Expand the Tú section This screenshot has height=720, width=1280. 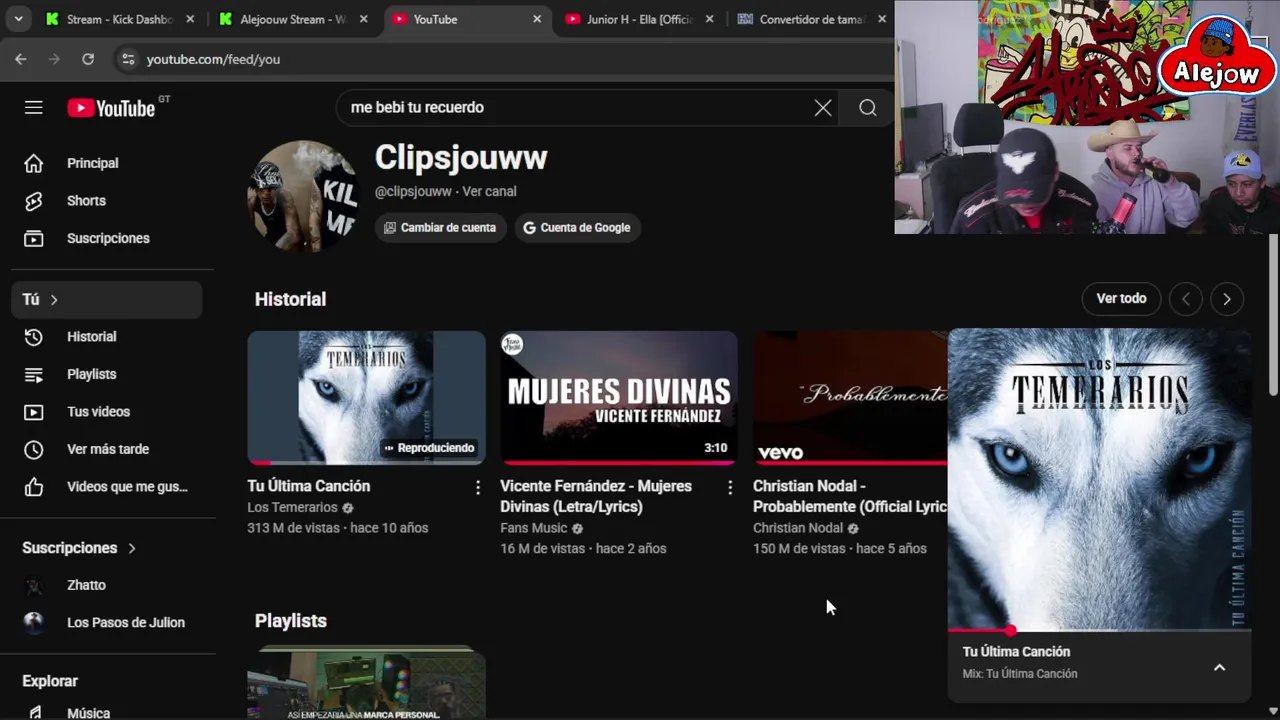pyautogui.click(x=107, y=299)
